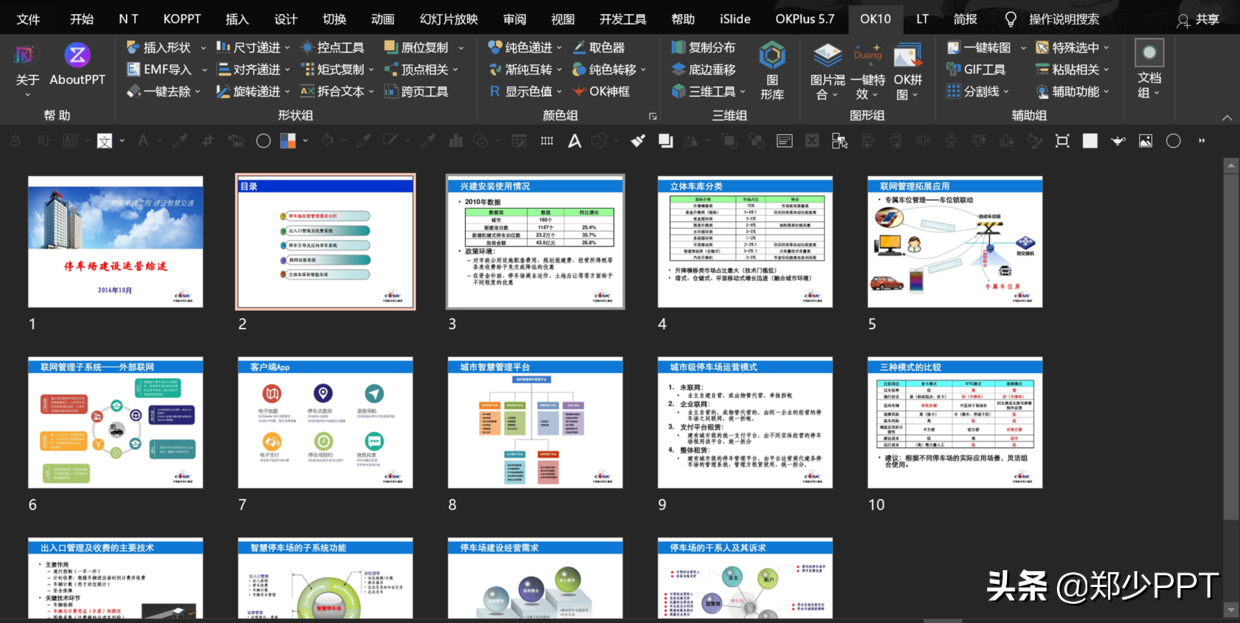The image size is (1240, 623).
Task: Open the 一键特效 Duang menu
Action: coord(867,72)
